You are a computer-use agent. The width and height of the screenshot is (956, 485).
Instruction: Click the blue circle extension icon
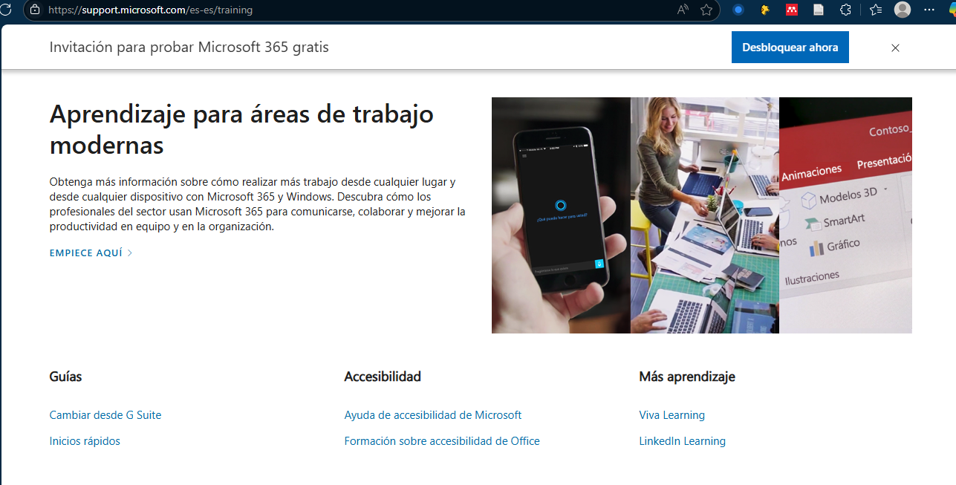coord(738,10)
